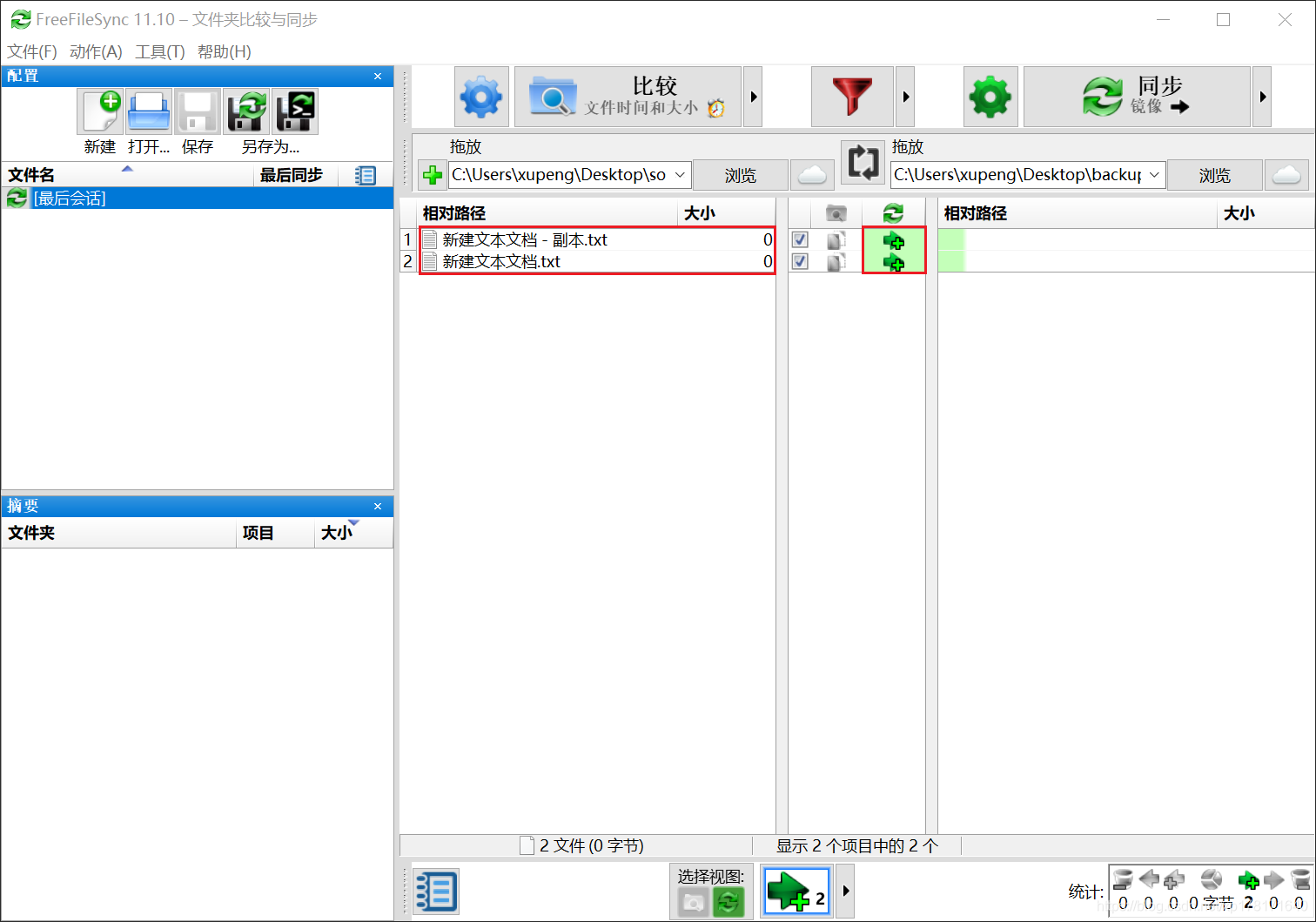Viewport: 1316px width, 922px height.
Task: Click the delete-right statistics icon
Action: pyautogui.click(x=1300, y=879)
